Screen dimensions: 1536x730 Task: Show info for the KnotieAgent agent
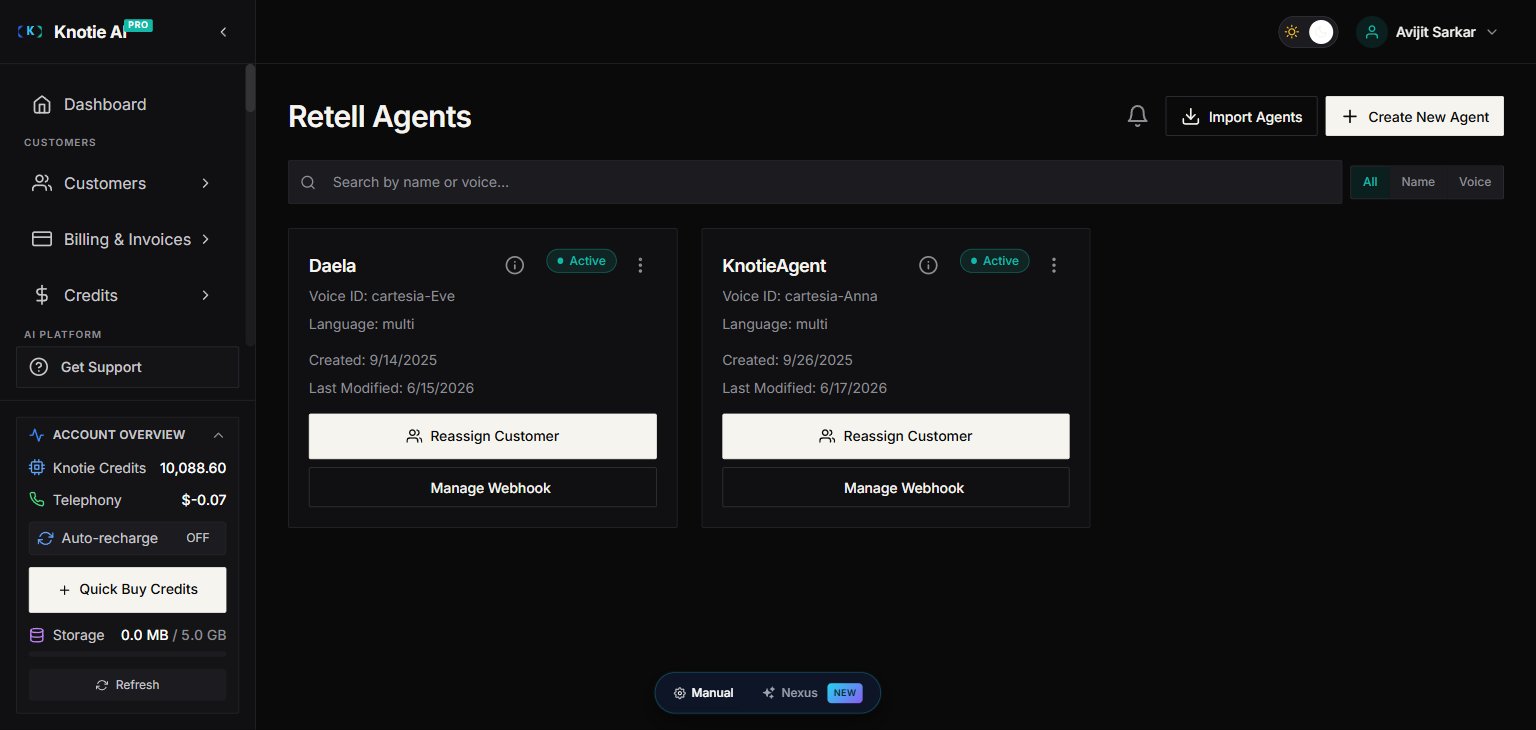(928, 265)
